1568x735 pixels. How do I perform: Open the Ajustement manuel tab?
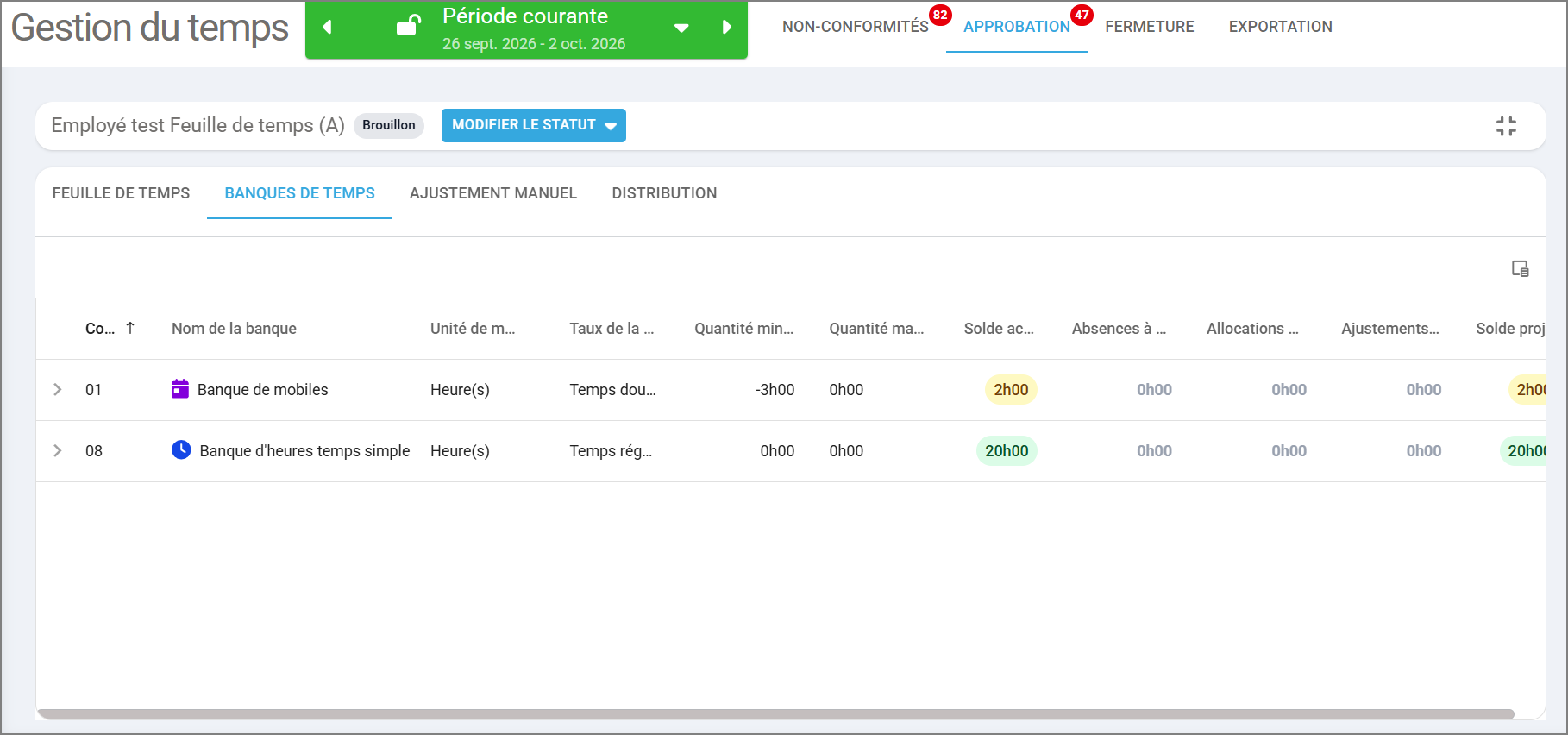pyautogui.click(x=492, y=193)
